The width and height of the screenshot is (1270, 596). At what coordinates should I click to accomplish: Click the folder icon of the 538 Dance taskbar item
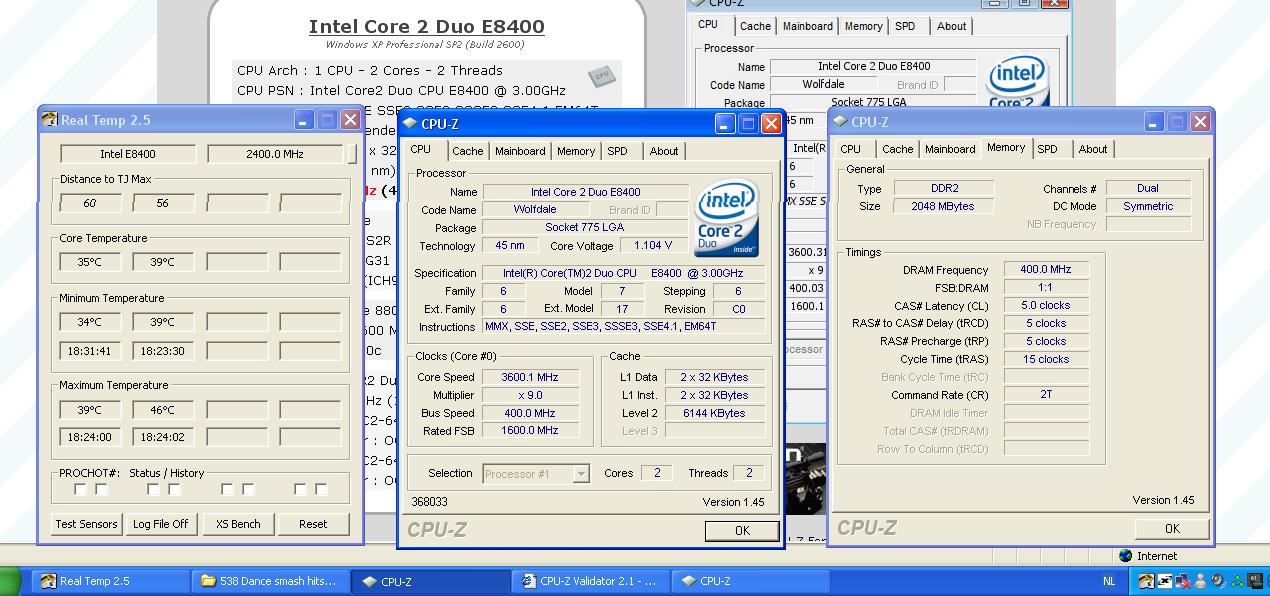pyautogui.click(x=208, y=581)
